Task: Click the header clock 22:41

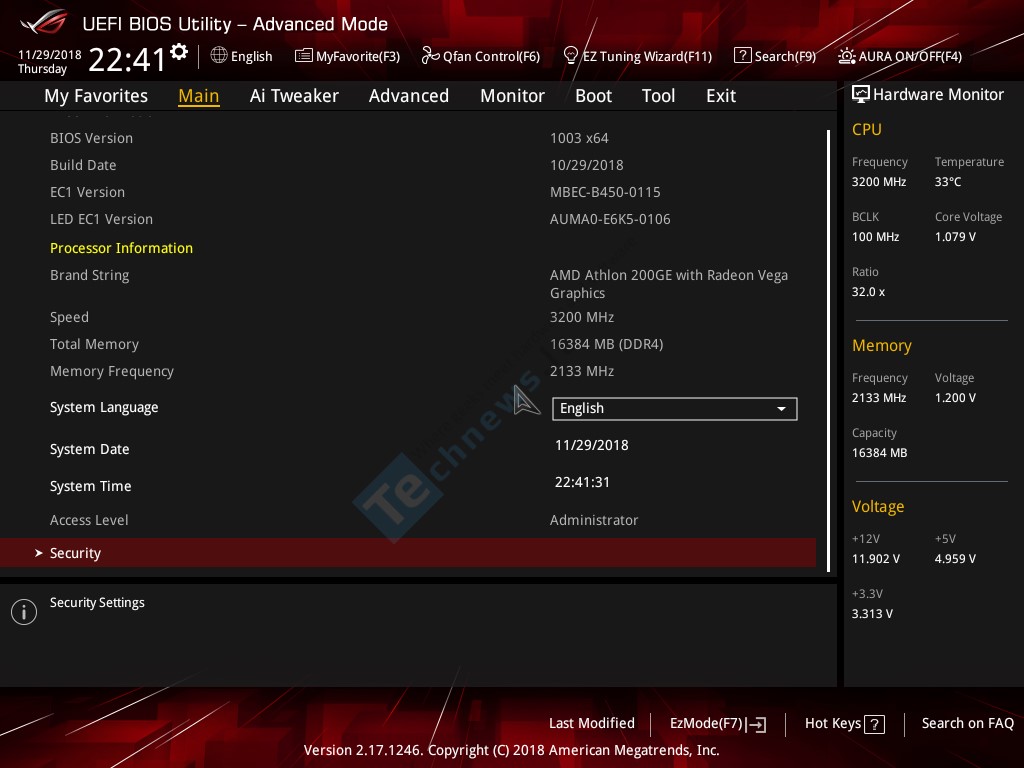Action: coord(128,59)
